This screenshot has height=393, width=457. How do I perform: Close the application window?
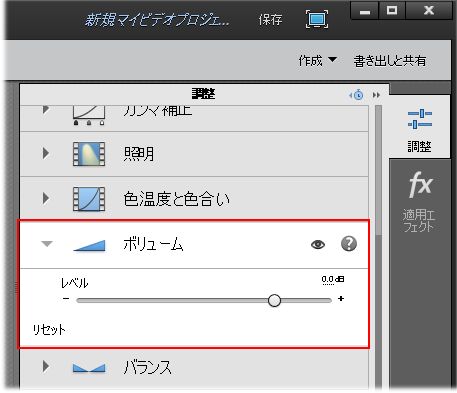[429, 10]
